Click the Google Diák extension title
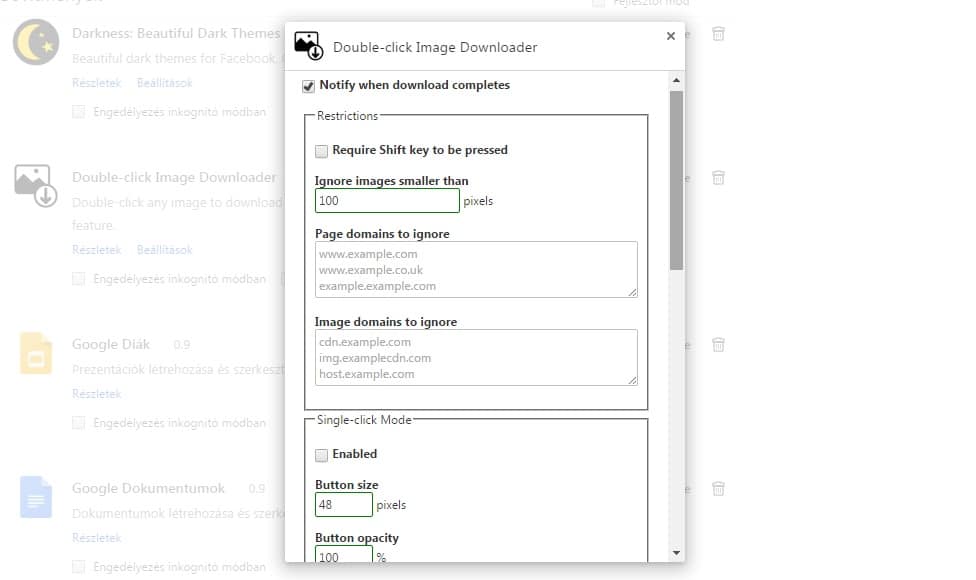 click(111, 344)
